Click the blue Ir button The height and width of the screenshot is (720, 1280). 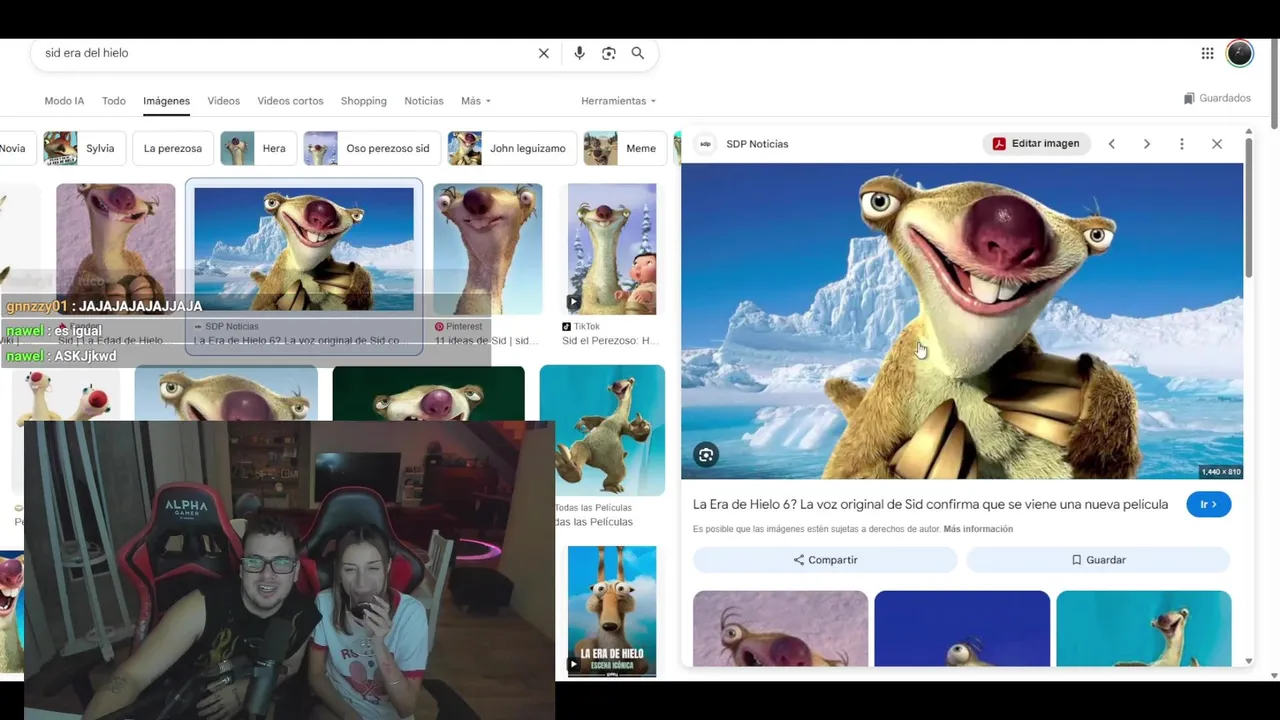(x=1209, y=504)
